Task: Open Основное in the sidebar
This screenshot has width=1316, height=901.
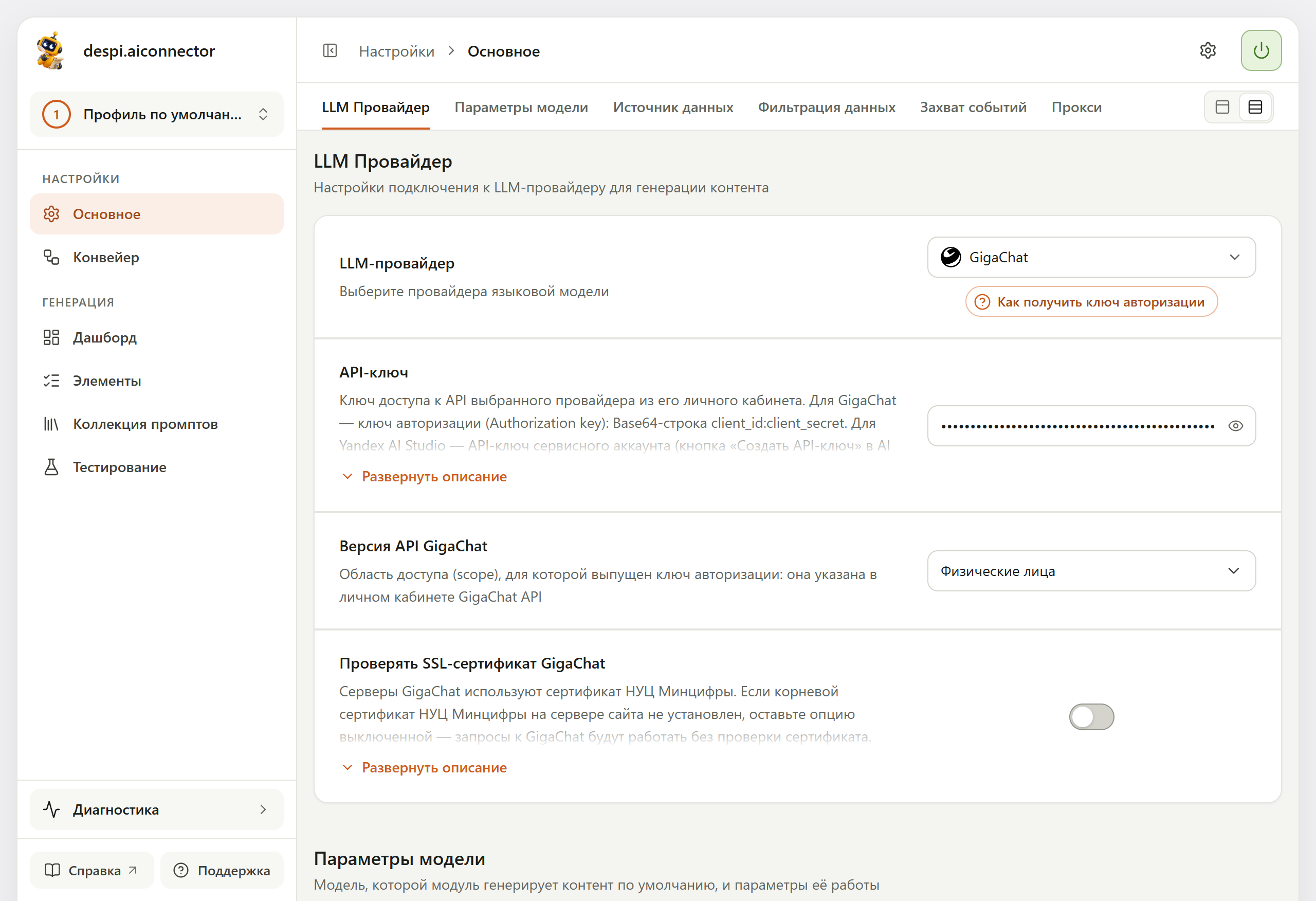Action: pyautogui.click(x=157, y=214)
